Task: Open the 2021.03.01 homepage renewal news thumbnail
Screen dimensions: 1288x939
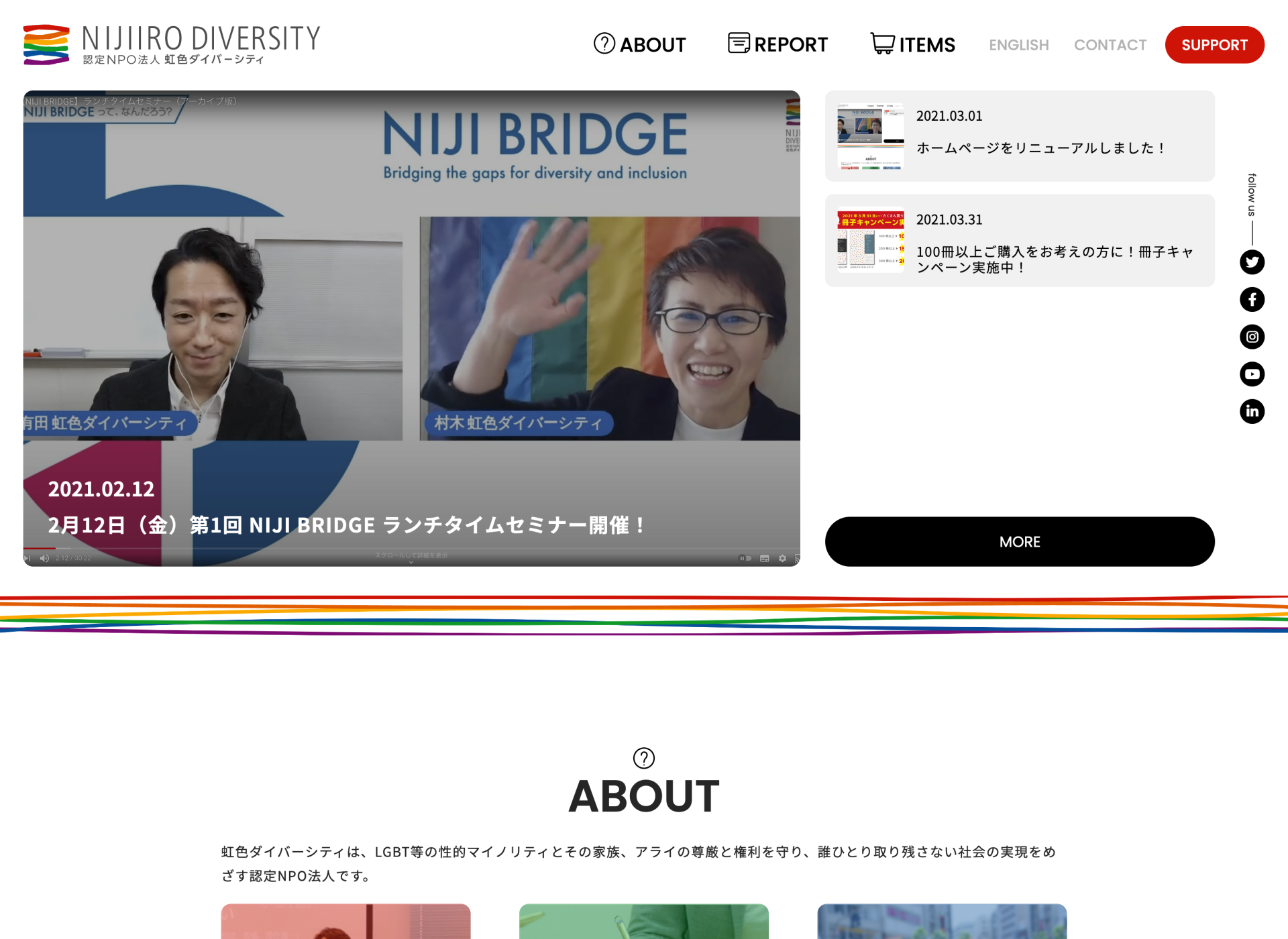Action: (x=870, y=136)
